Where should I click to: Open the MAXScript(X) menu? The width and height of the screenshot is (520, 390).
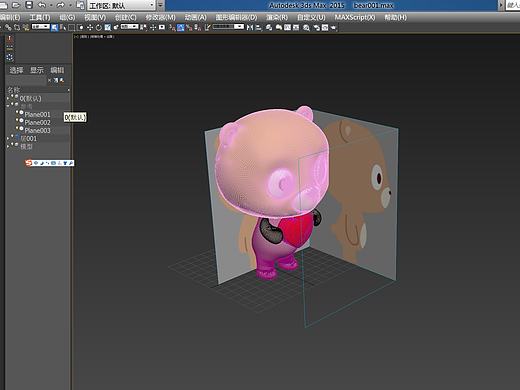tap(355, 17)
